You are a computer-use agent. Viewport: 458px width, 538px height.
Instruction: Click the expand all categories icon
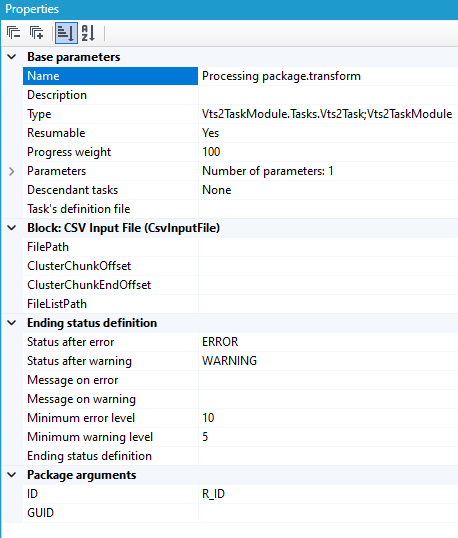[x=36, y=33]
